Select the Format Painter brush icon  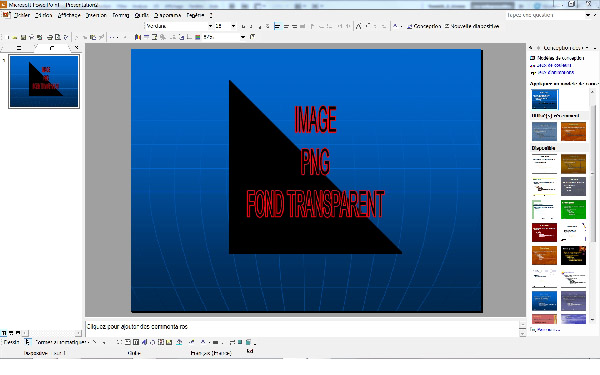tap(101, 37)
